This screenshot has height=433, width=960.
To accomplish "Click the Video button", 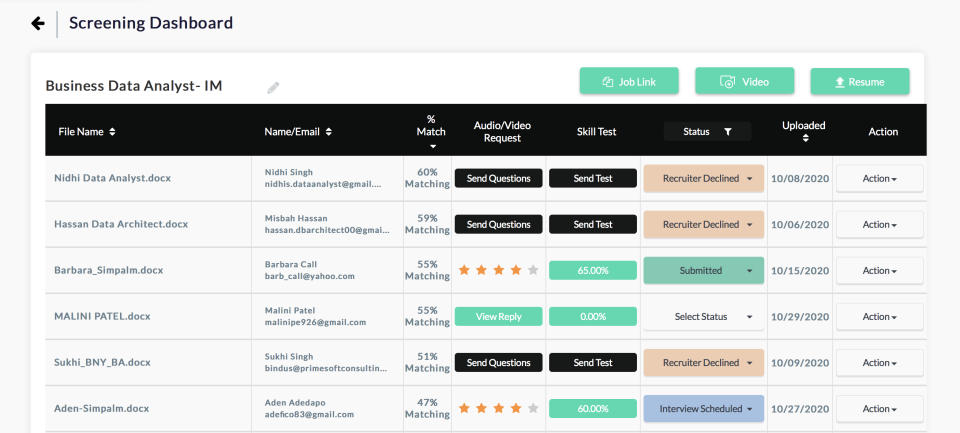I will click(x=744, y=82).
